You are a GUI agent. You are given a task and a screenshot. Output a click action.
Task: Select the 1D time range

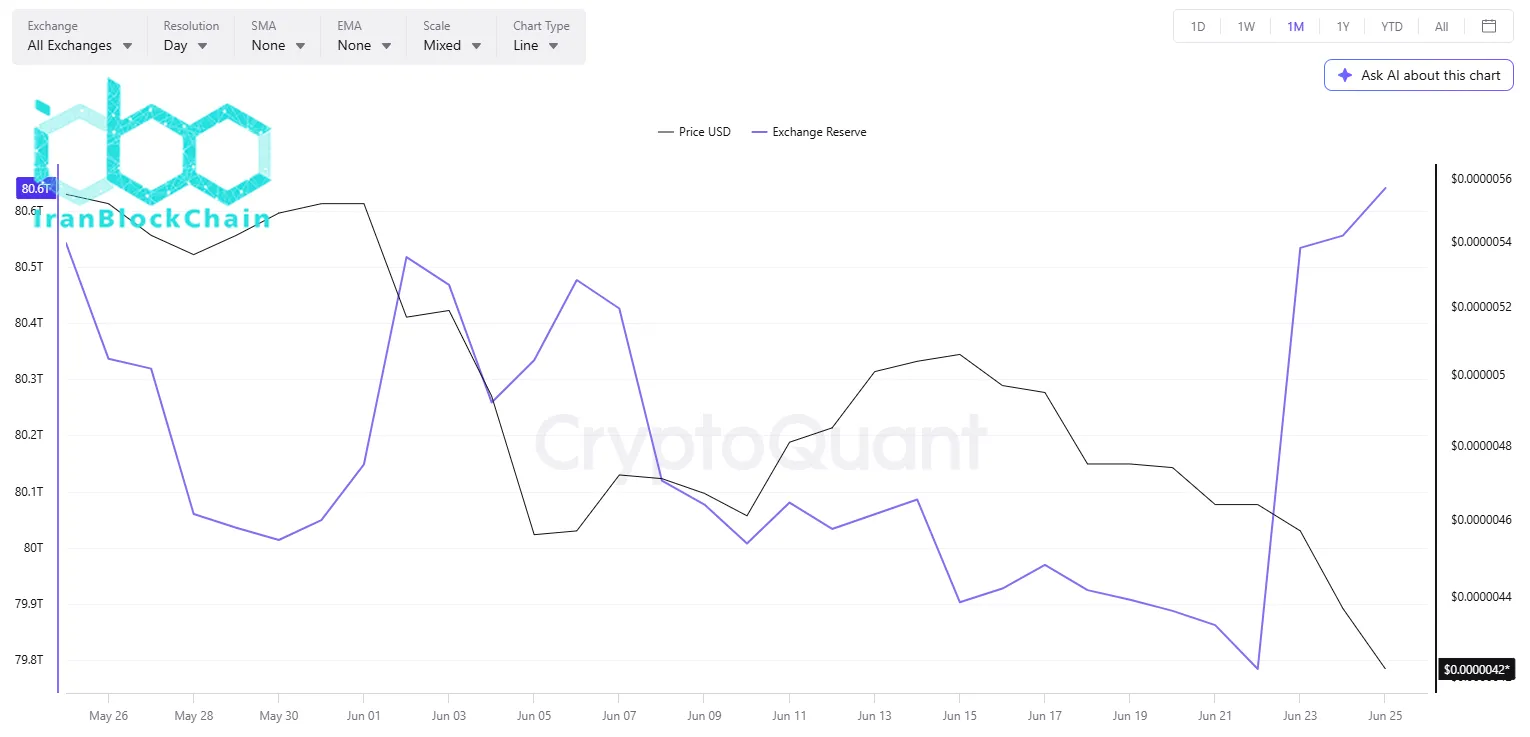pos(1198,27)
